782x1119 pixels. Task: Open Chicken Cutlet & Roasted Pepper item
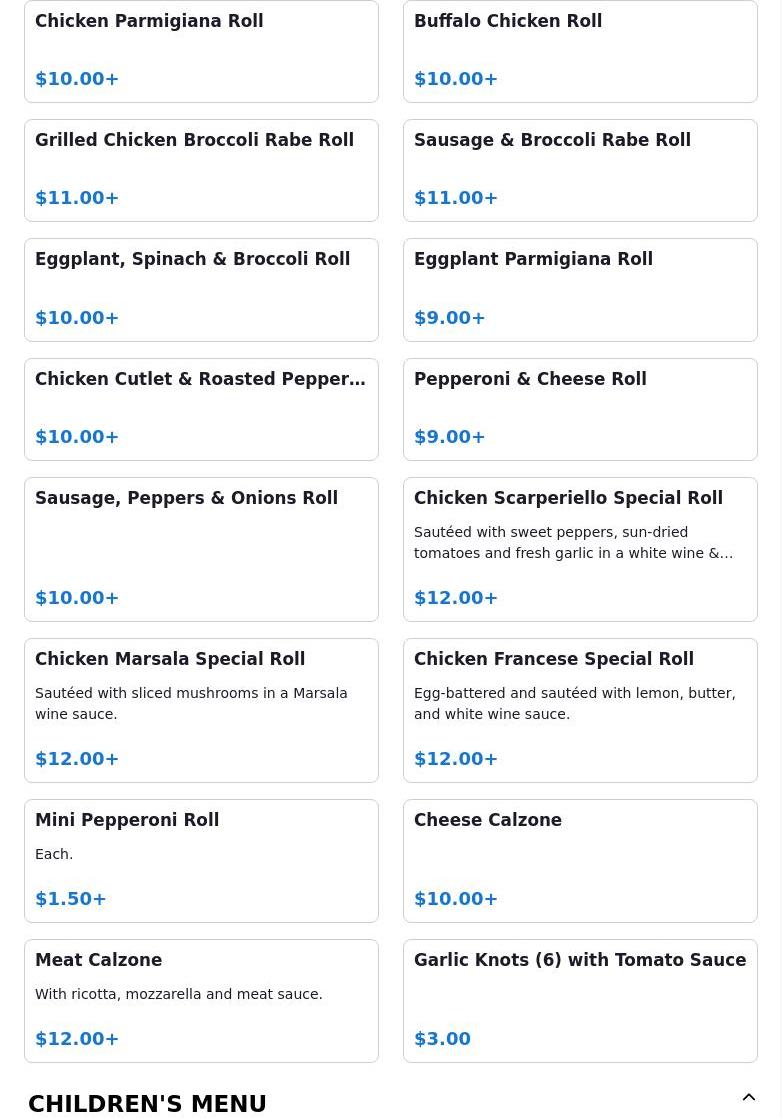(201, 409)
